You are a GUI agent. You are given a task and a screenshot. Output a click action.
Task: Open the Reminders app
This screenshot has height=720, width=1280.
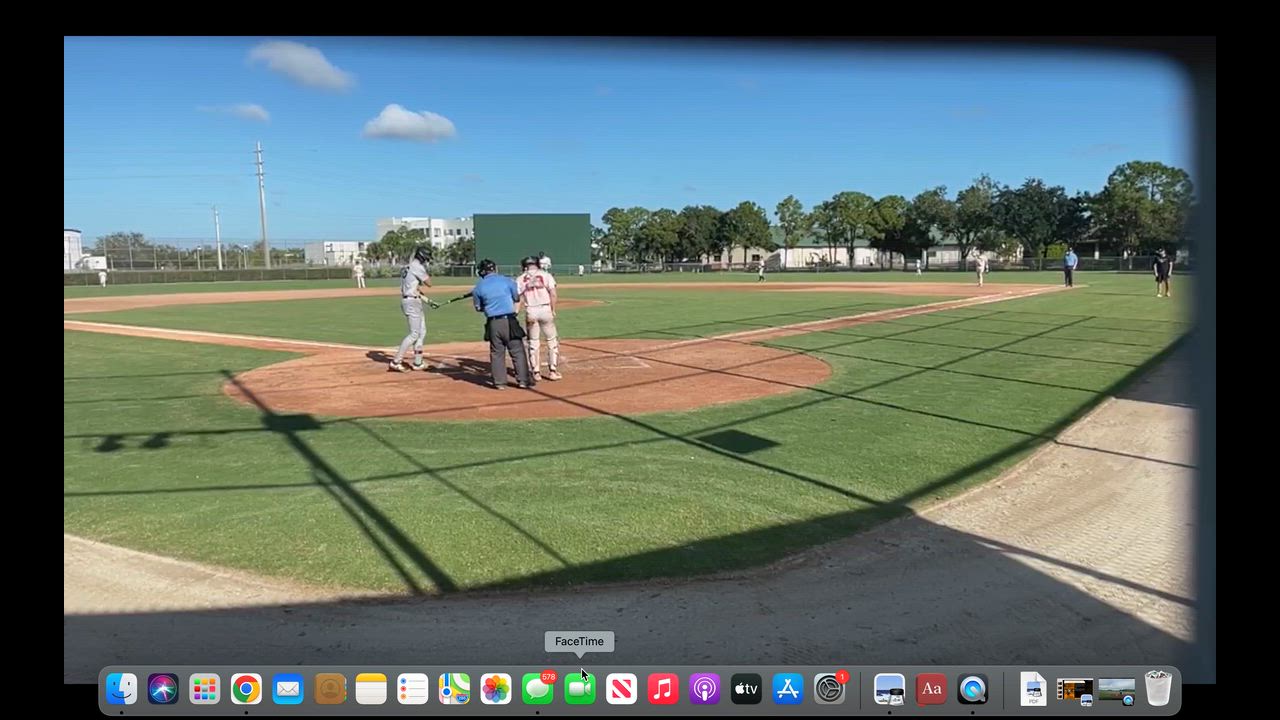413,689
